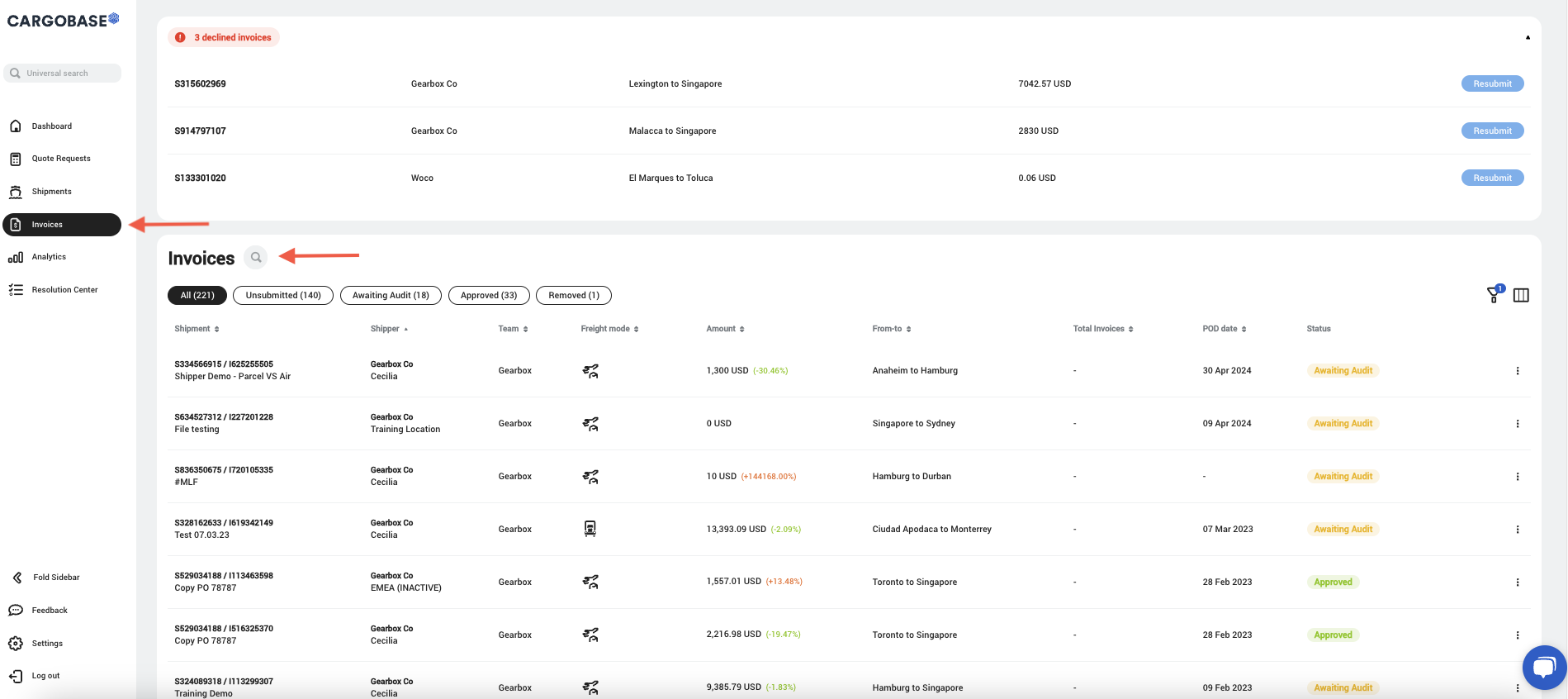Open the filter icon with badge
The width and height of the screenshot is (1568, 699).
1494,295
